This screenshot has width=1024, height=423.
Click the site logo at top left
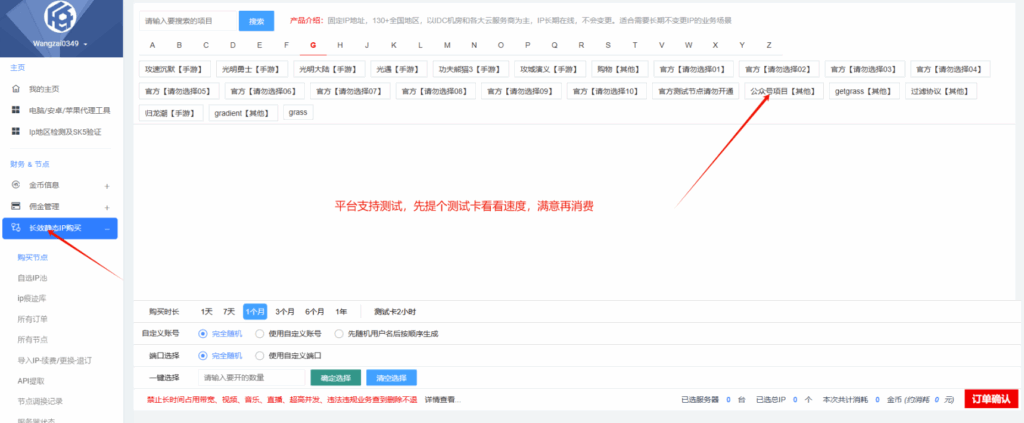click(59, 18)
